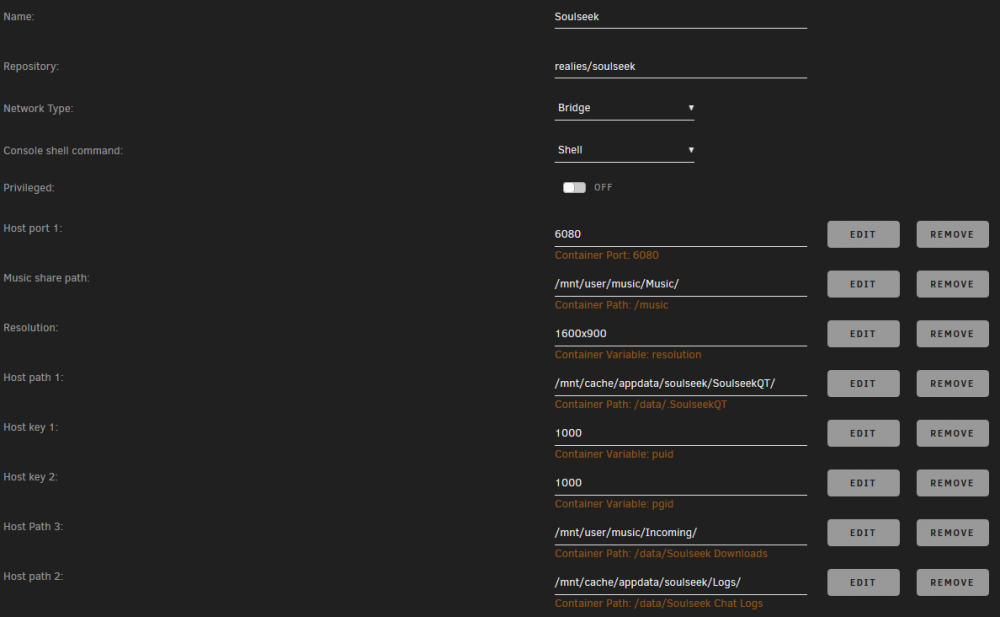Image resolution: width=1000 pixels, height=617 pixels.
Task: Remove the Resolution variable
Action: pyautogui.click(x=953, y=334)
